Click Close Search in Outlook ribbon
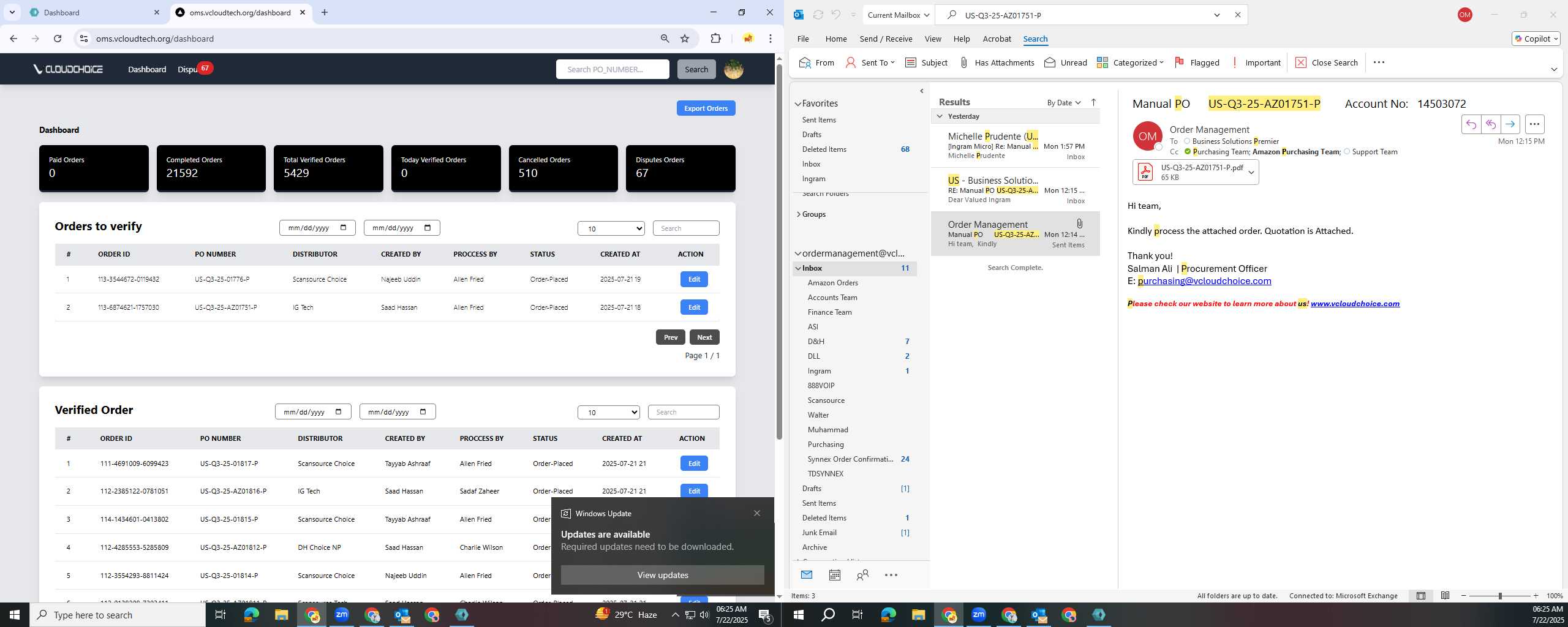This screenshot has height=627, width=1568. 1327,62
